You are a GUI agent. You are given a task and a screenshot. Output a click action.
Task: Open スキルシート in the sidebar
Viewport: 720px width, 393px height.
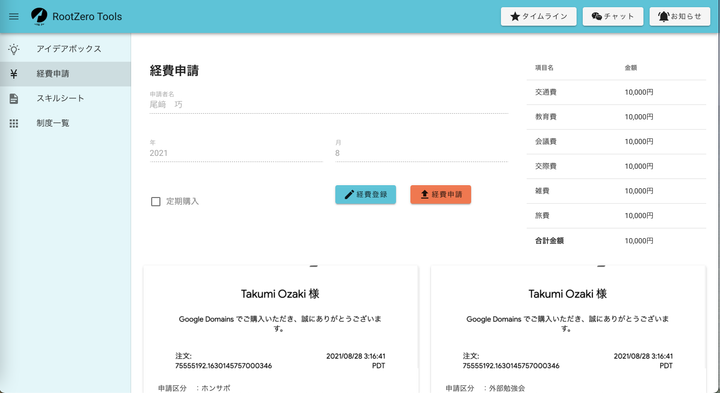tap(65, 98)
